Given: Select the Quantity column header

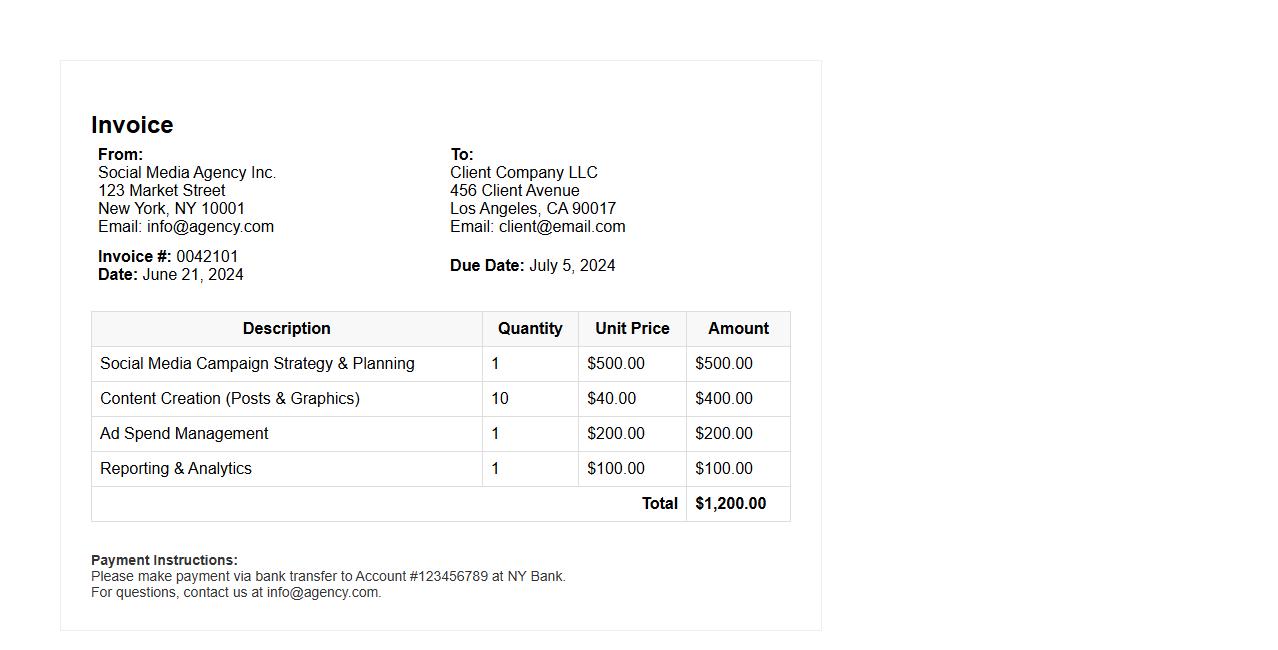Looking at the screenshot, I should (x=530, y=329).
